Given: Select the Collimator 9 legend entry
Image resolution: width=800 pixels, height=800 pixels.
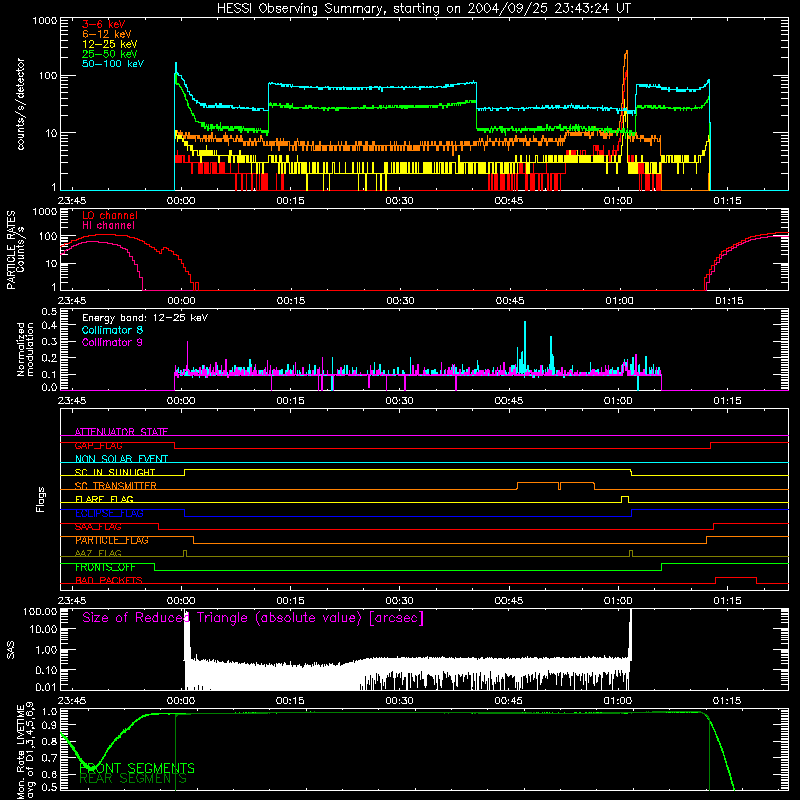Looking at the screenshot, I should pos(112,342).
